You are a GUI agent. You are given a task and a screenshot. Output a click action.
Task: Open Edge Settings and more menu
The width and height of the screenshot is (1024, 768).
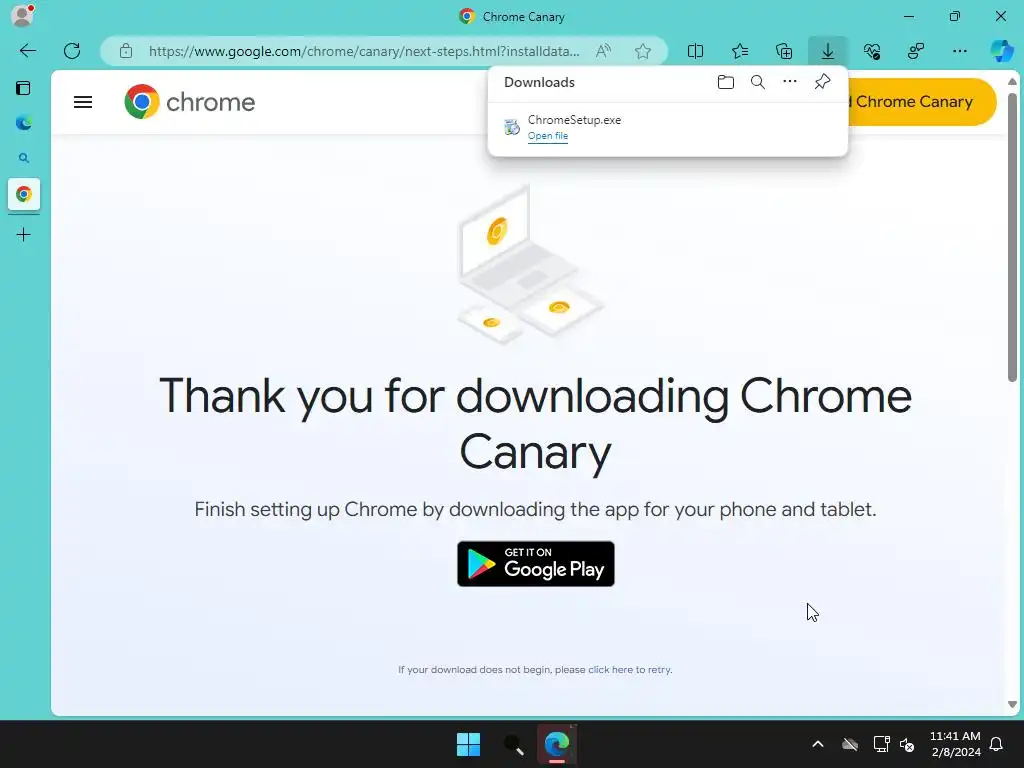(x=959, y=51)
